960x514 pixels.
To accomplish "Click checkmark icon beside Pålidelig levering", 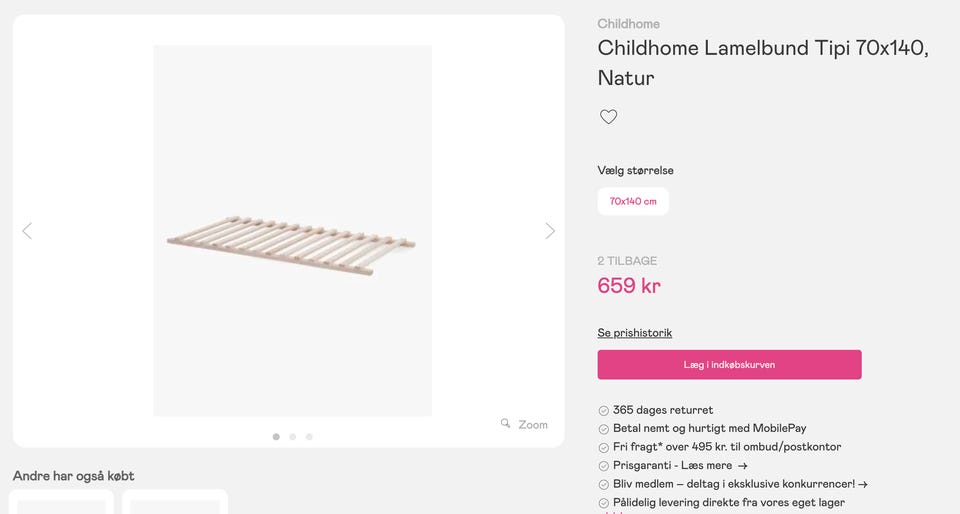I will pyautogui.click(x=604, y=503).
